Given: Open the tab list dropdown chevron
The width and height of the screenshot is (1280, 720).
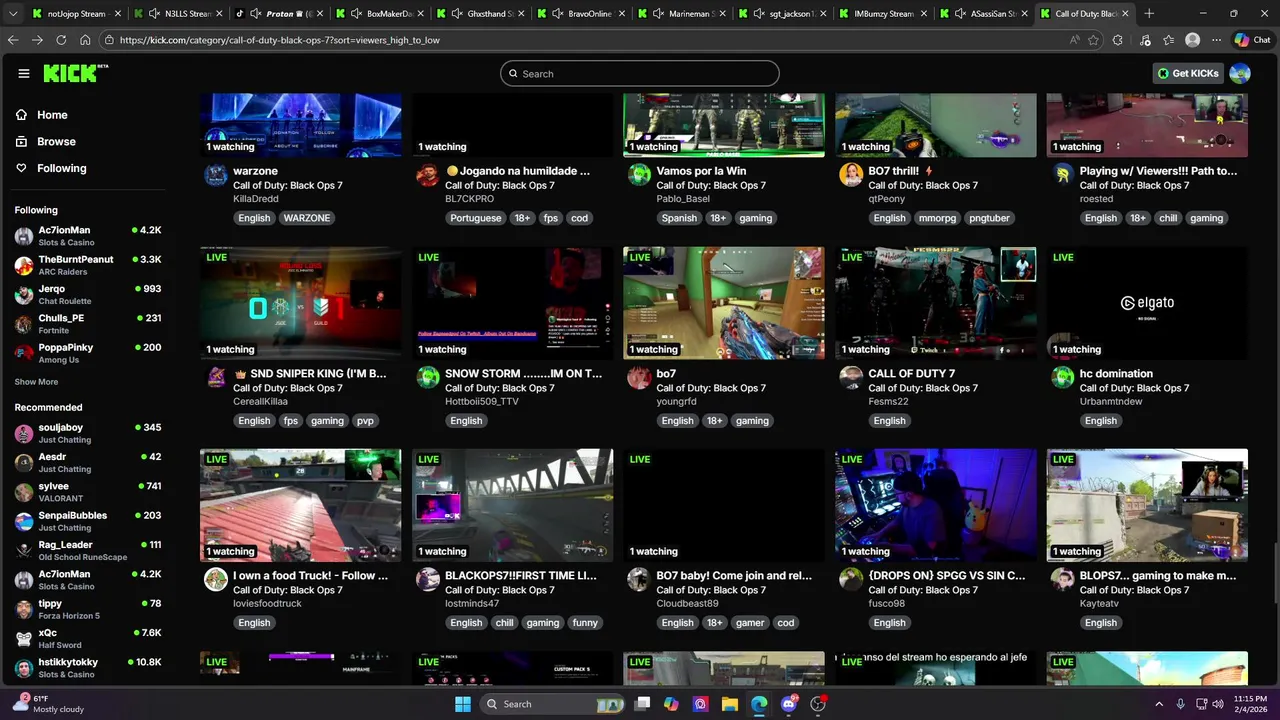Looking at the screenshot, I should [13, 14].
